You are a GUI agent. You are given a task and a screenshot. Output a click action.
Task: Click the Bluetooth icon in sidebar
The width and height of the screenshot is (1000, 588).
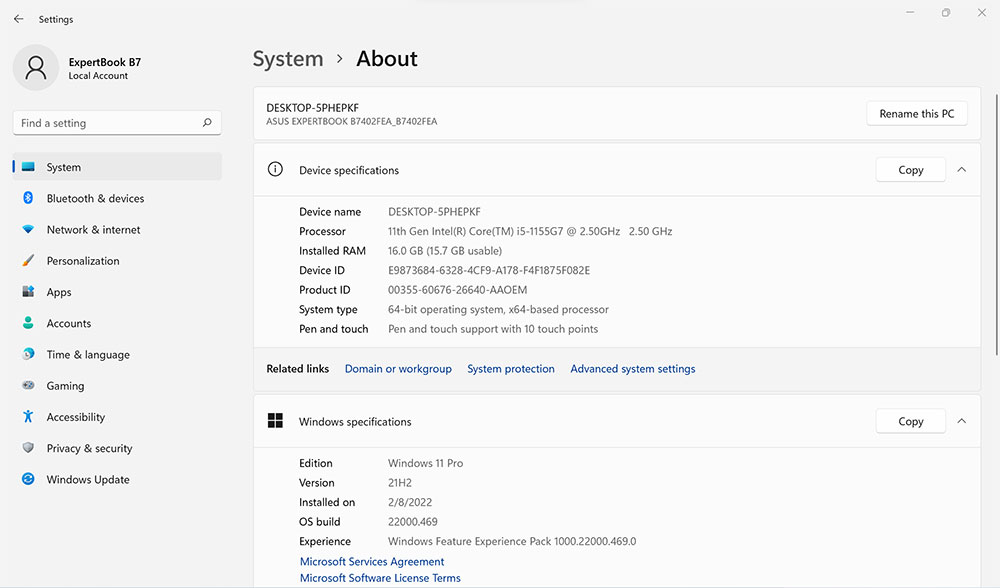click(x=28, y=198)
